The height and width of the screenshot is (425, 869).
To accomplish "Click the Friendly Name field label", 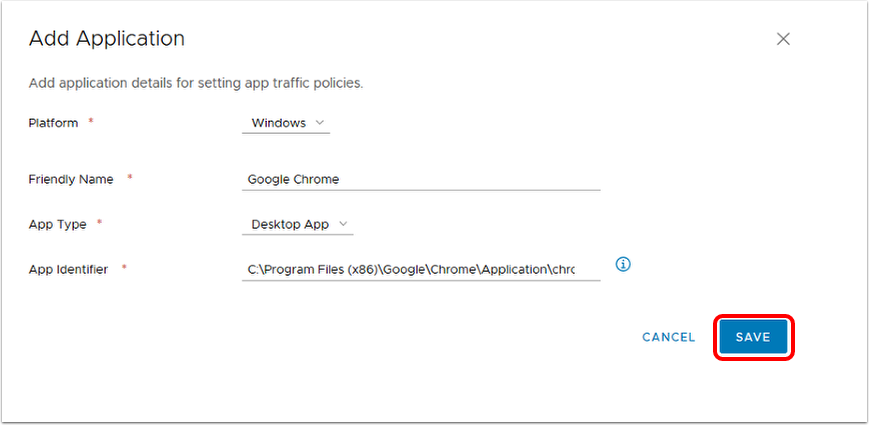I will click(71, 179).
